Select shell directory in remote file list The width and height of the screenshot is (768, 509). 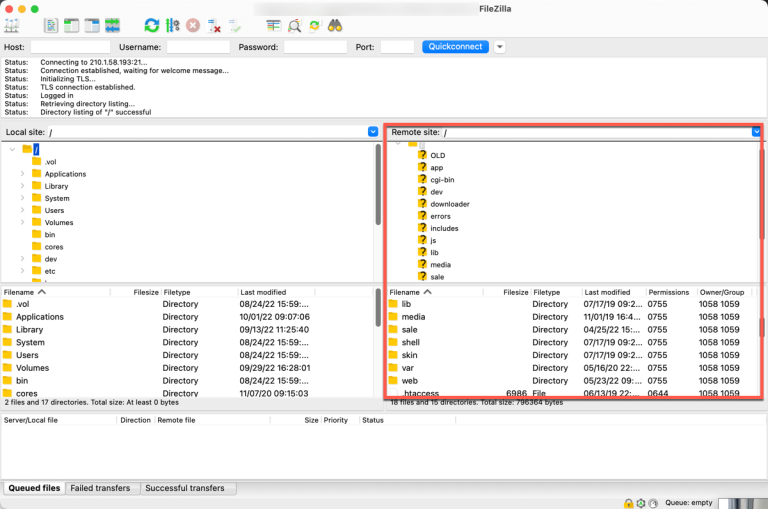click(x=572, y=342)
